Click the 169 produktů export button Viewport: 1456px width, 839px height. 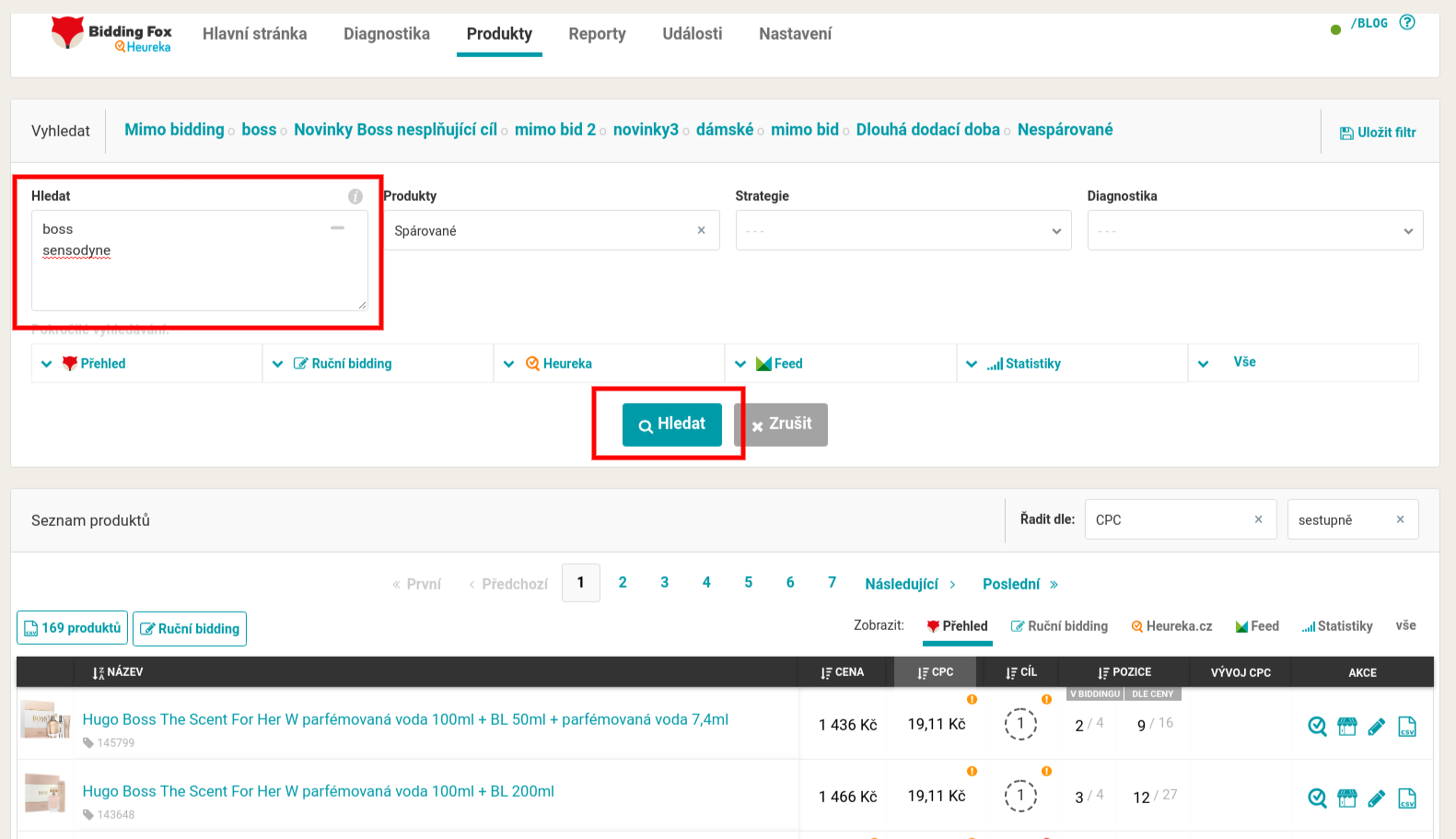[x=72, y=628]
